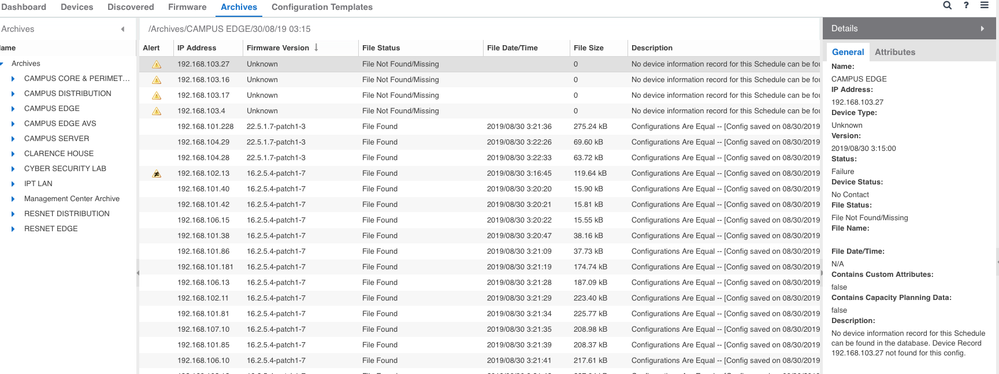Click the archive path breadcrumb text
Screen dimensions: 999x374
(x=229, y=29)
